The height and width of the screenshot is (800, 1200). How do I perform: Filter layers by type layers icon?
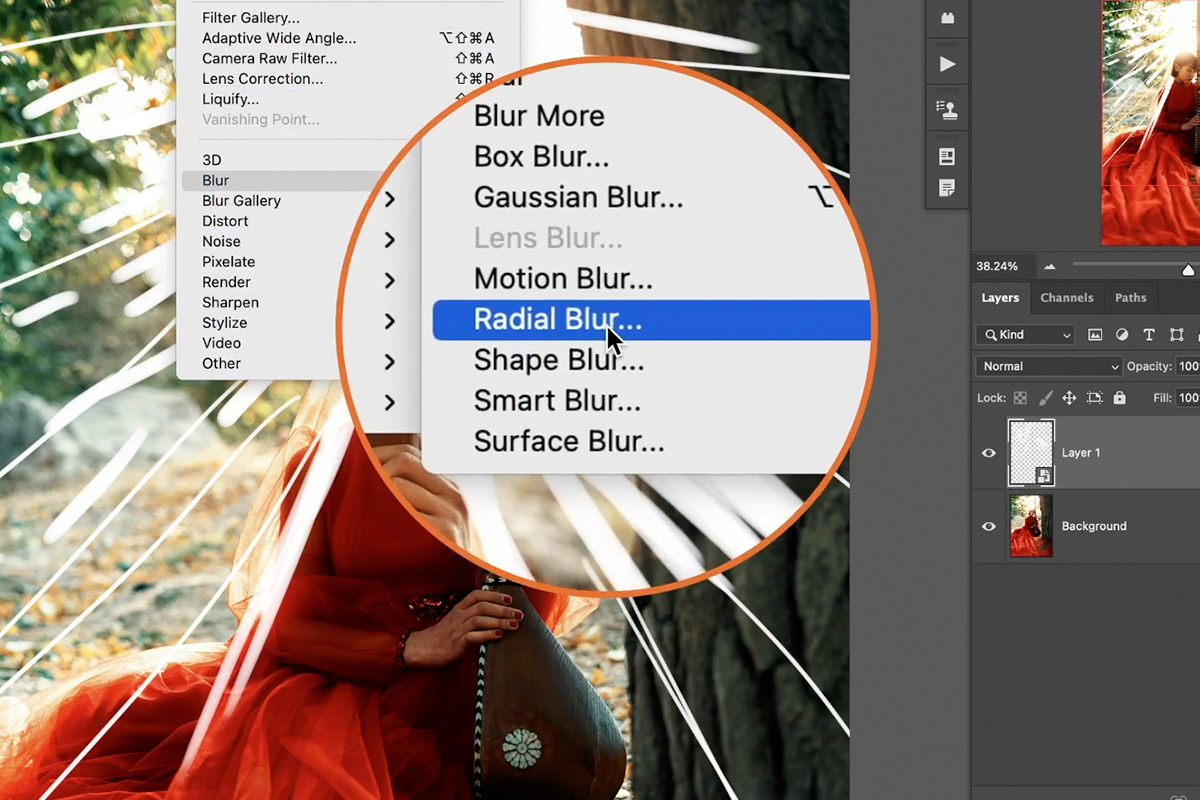(x=1149, y=335)
